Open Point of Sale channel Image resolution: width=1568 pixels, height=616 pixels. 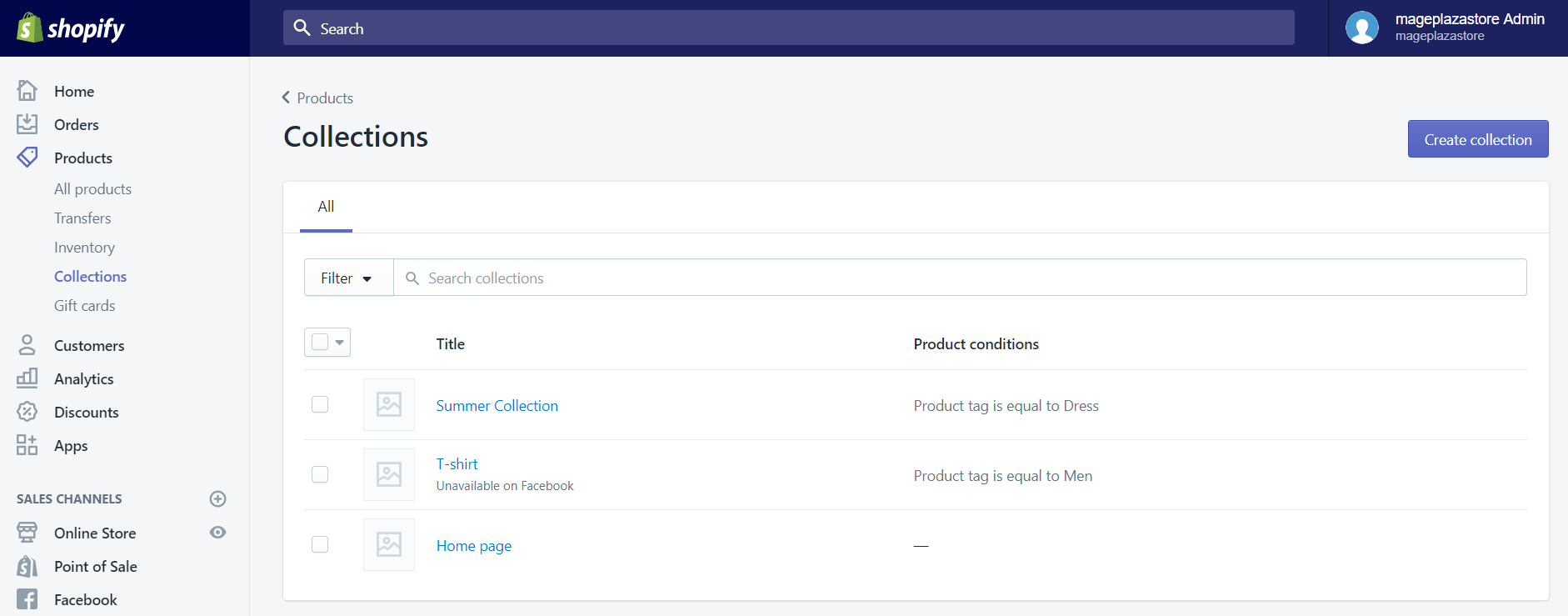click(x=96, y=566)
